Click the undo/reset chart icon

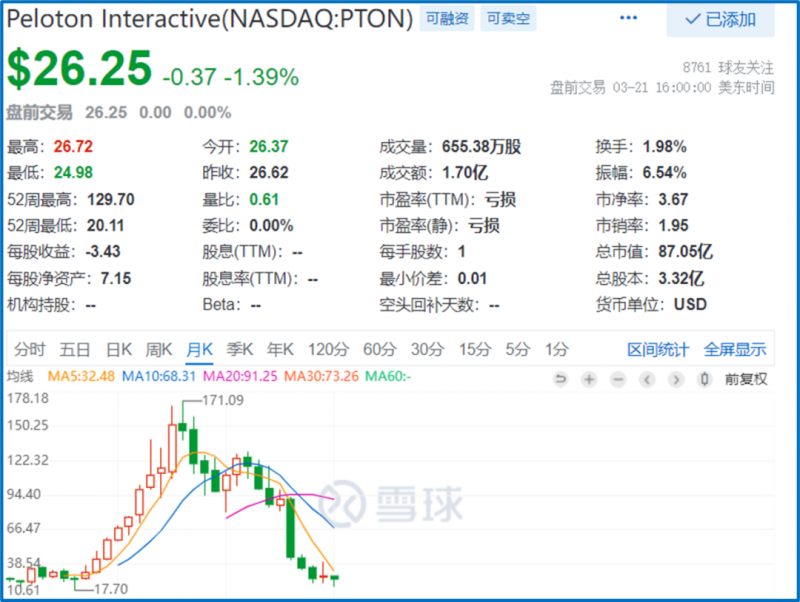pos(560,379)
